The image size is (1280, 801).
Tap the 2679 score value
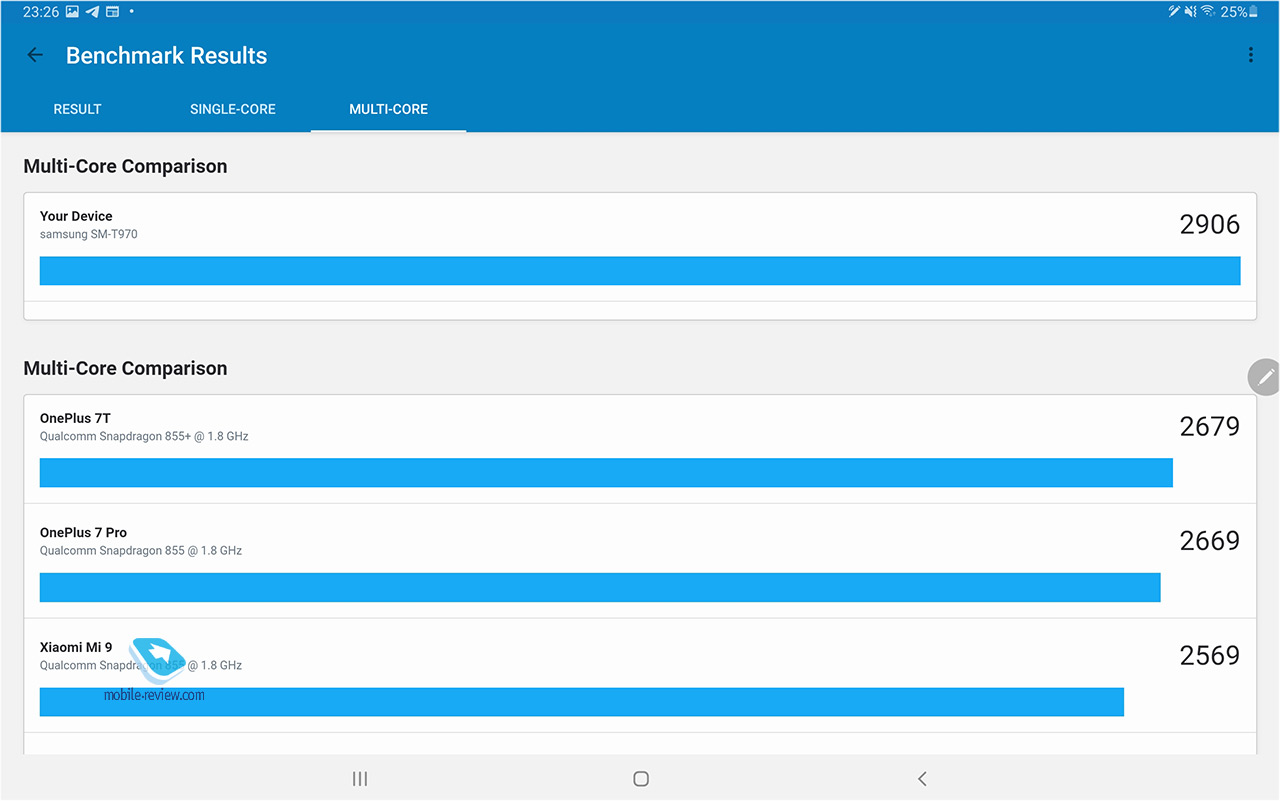pyautogui.click(x=1210, y=426)
